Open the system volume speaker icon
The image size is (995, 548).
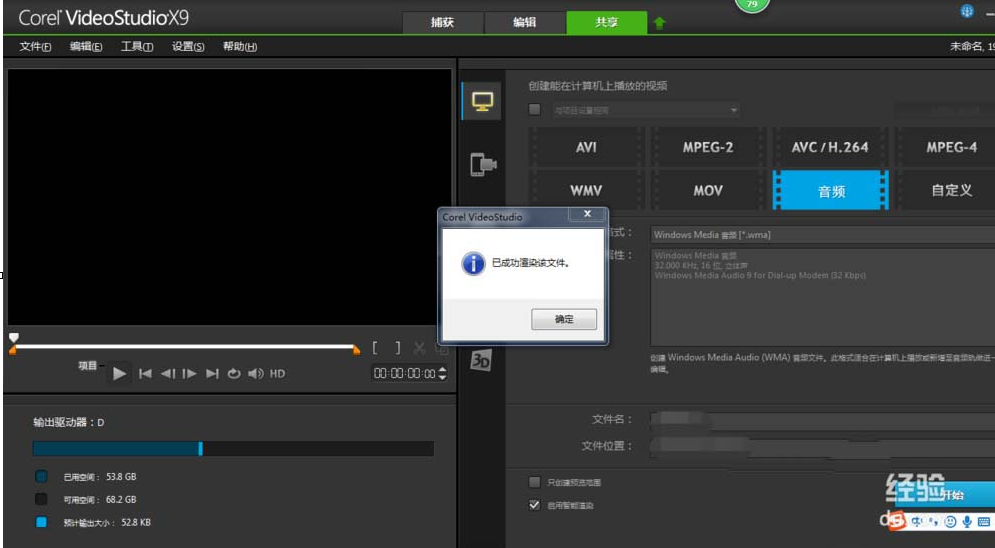[255, 374]
